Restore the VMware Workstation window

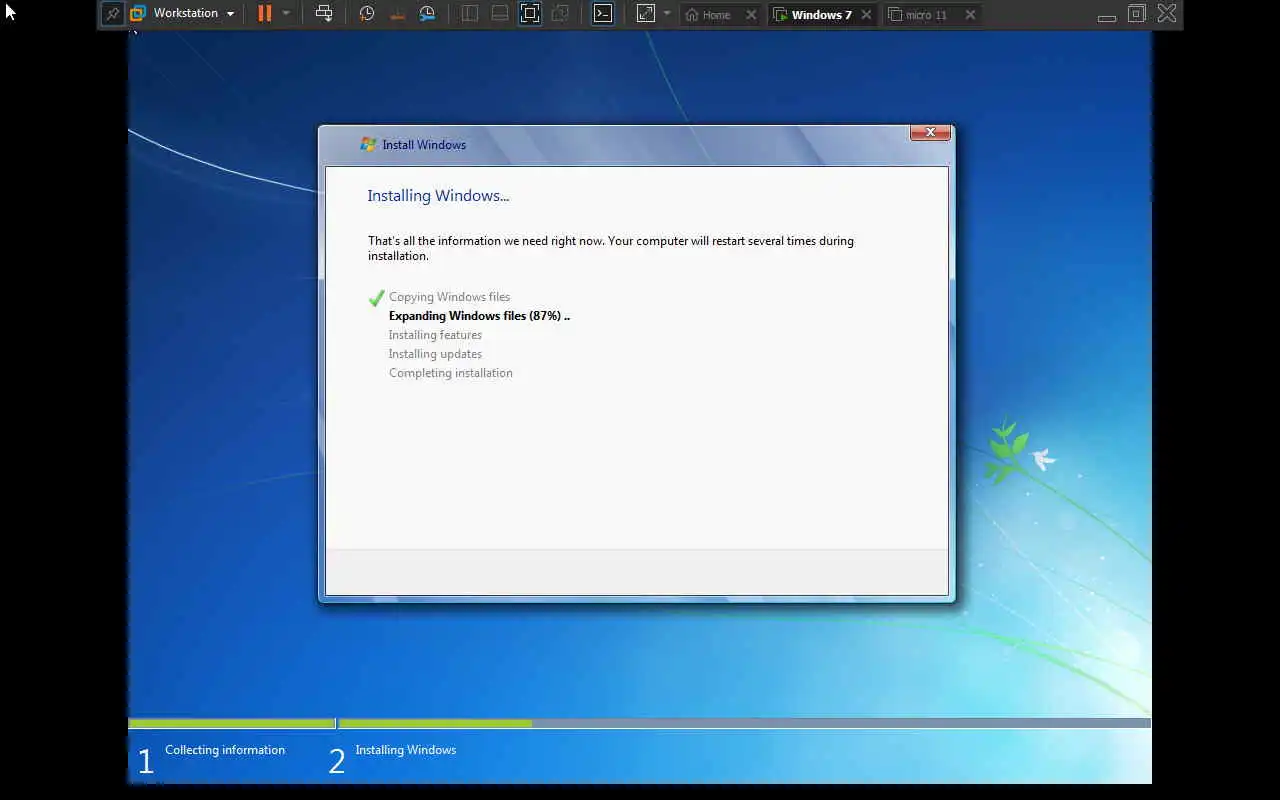click(x=1136, y=14)
